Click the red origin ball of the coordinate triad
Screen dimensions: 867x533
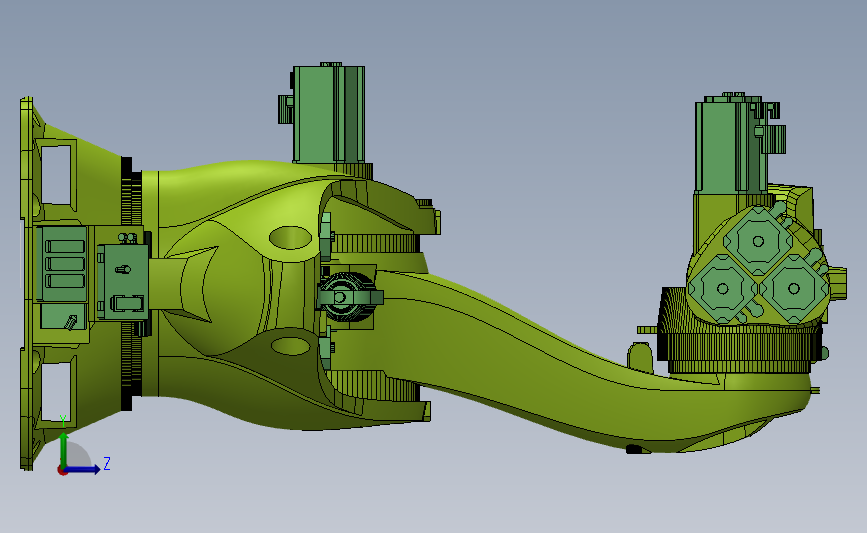62,471
